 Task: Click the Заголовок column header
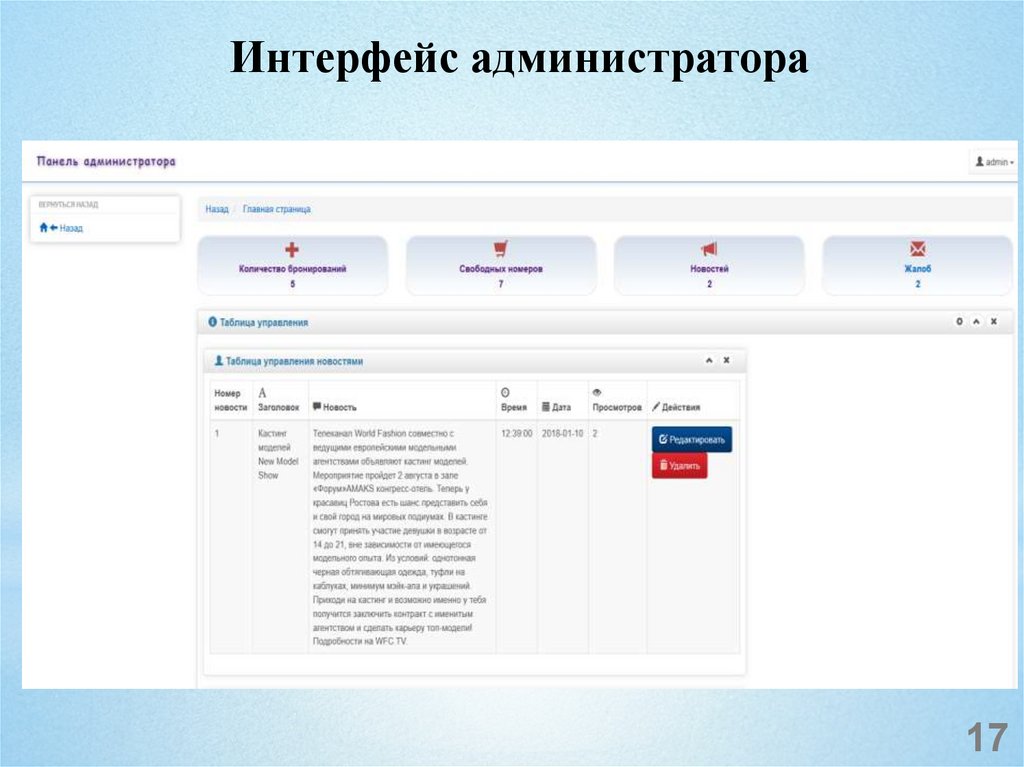278,400
